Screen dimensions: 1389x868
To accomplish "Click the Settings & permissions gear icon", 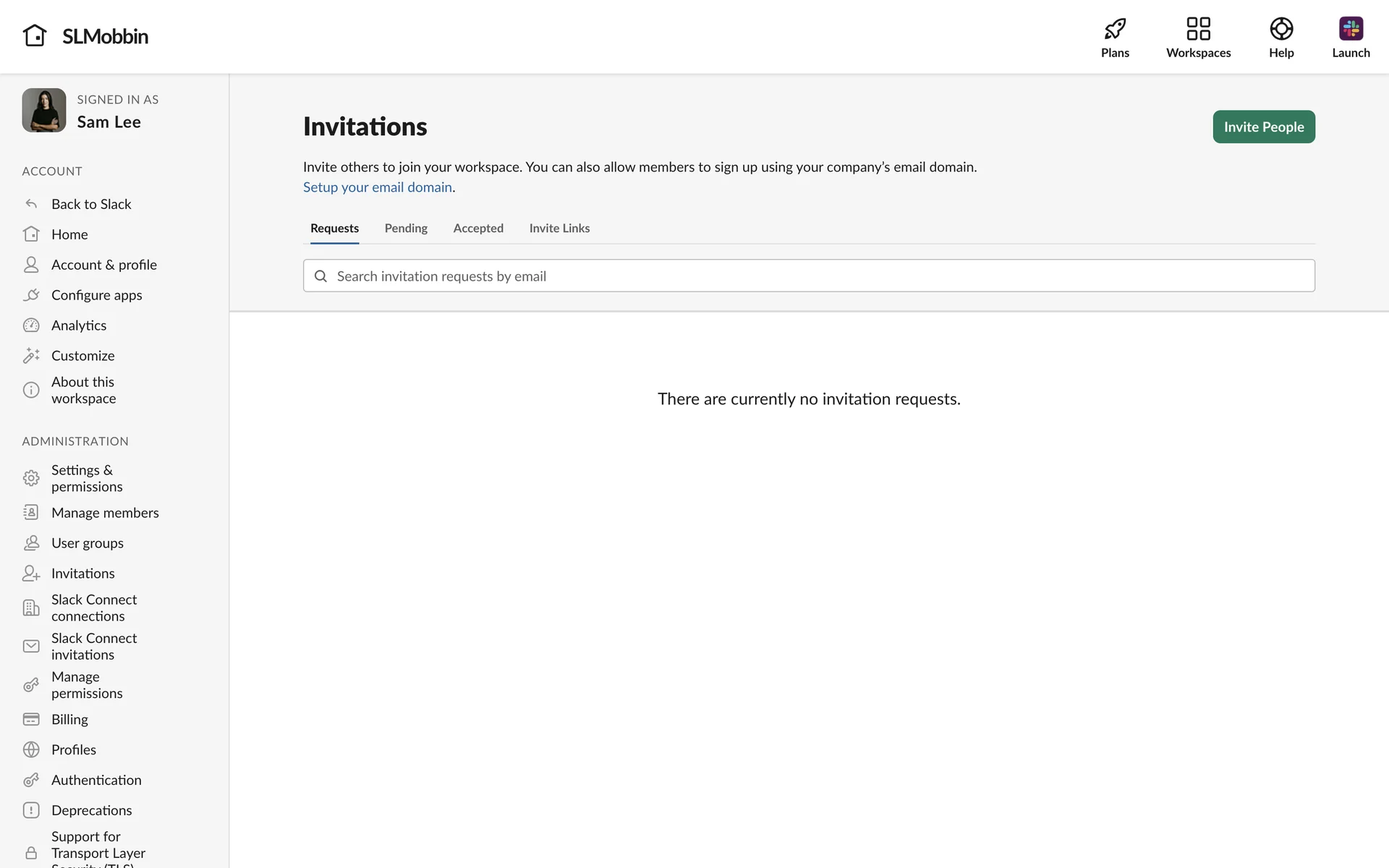I will point(31,478).
